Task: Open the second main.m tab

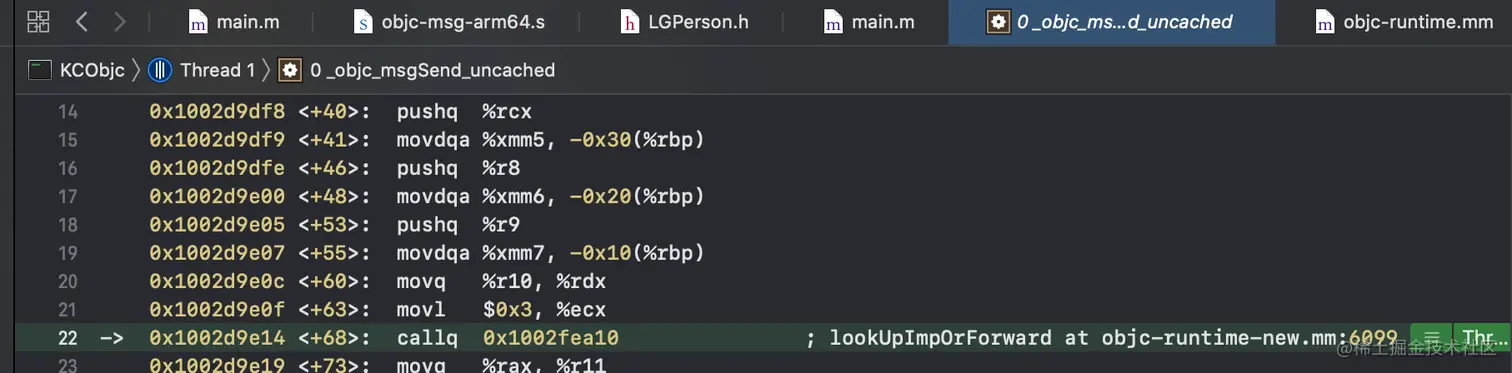Action: pyautogui.click(x=868, y=22)
